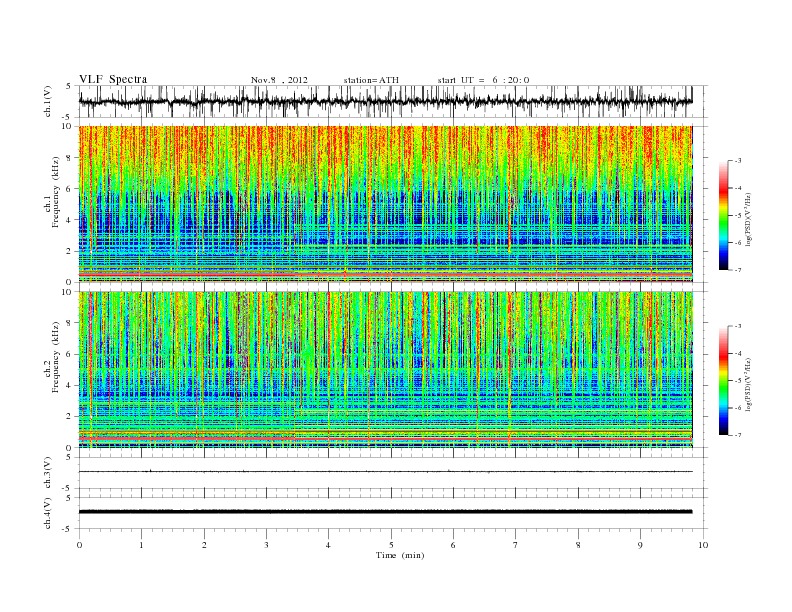
Task: Click the "ch.1(V)" axis label
Action: 48,101
